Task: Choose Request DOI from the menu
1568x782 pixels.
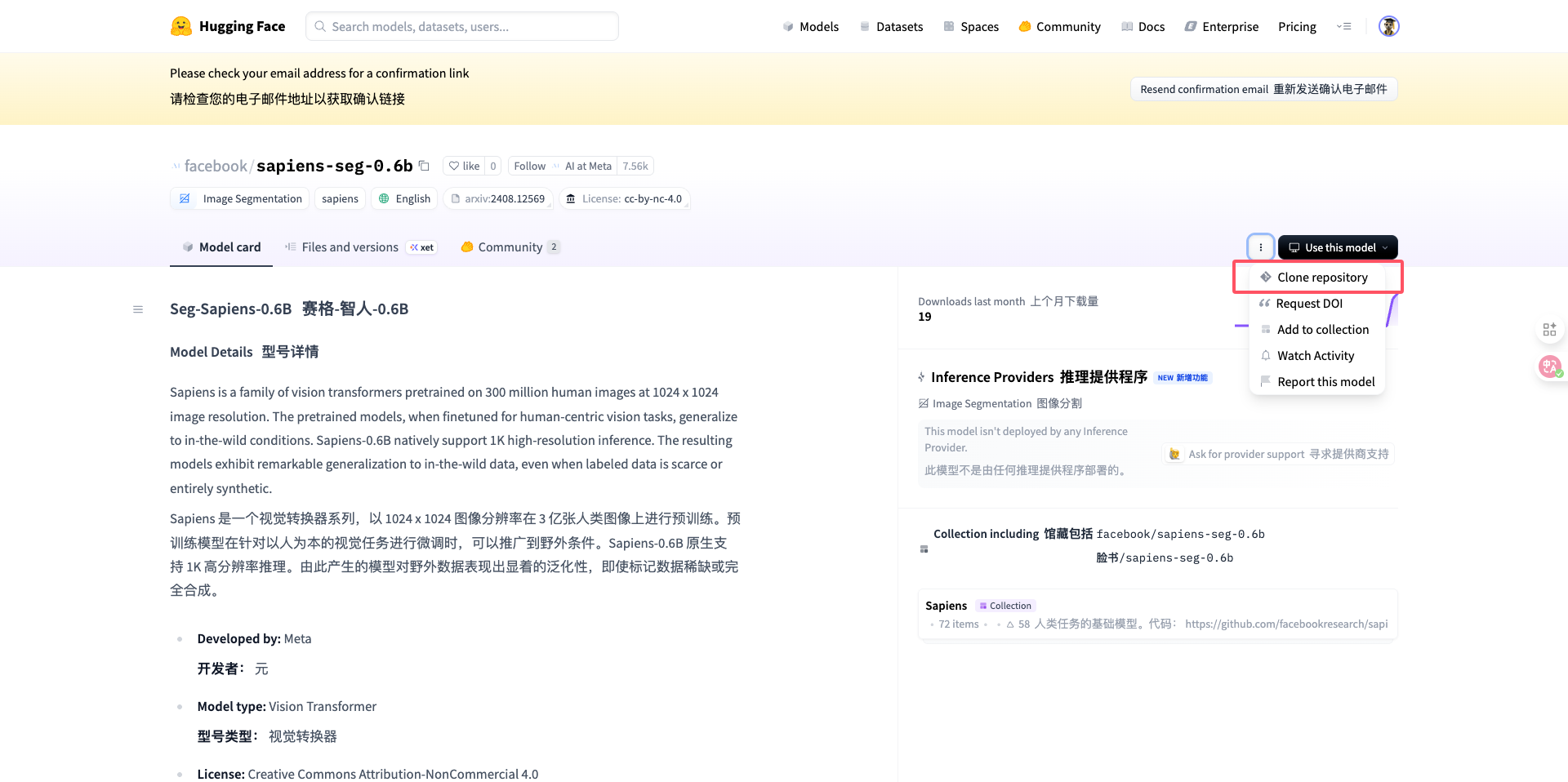Action: (x=1317, y=304)
